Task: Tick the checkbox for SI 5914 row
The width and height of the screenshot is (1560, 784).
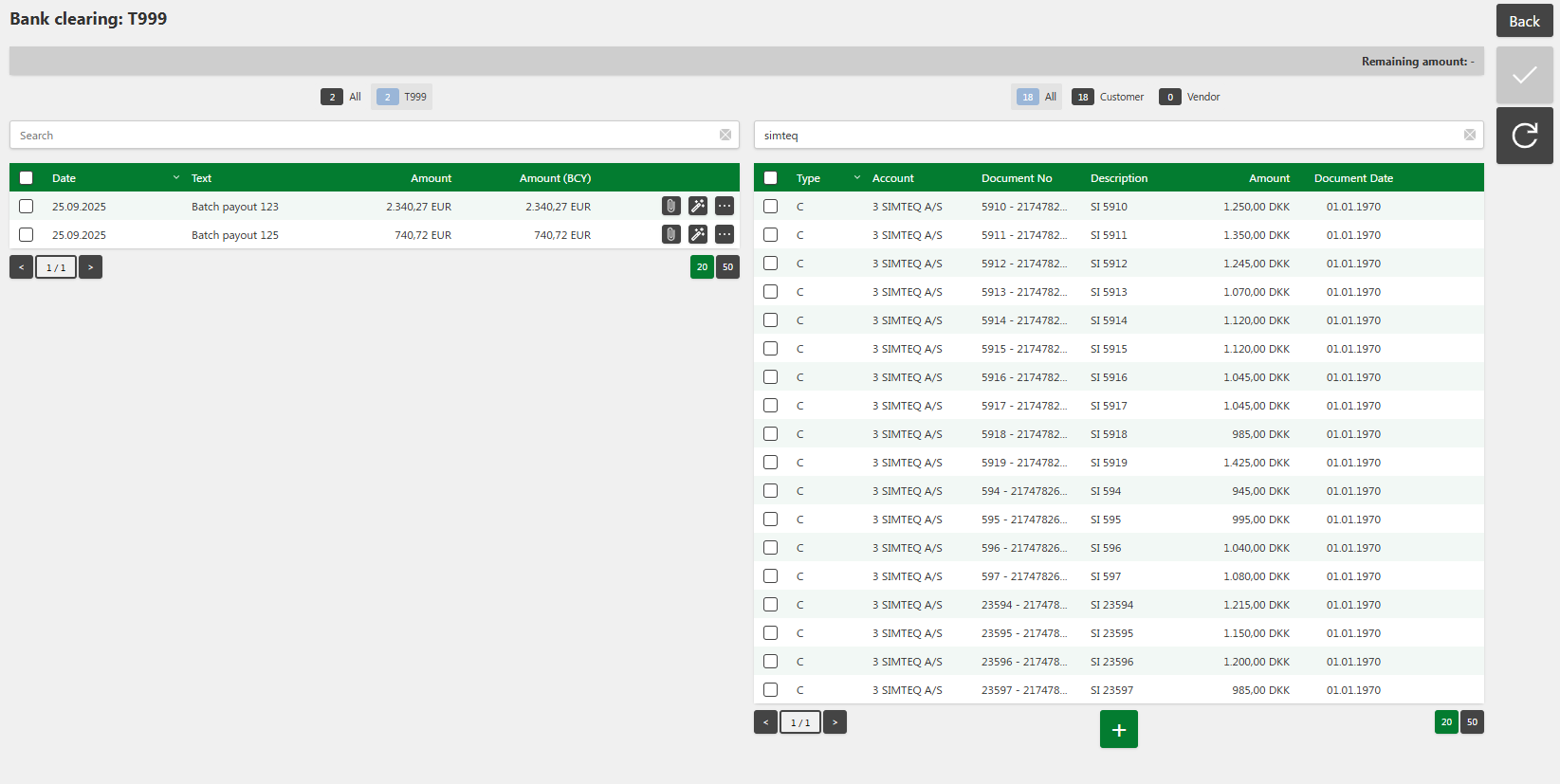Action: click(x=771, y=319)
